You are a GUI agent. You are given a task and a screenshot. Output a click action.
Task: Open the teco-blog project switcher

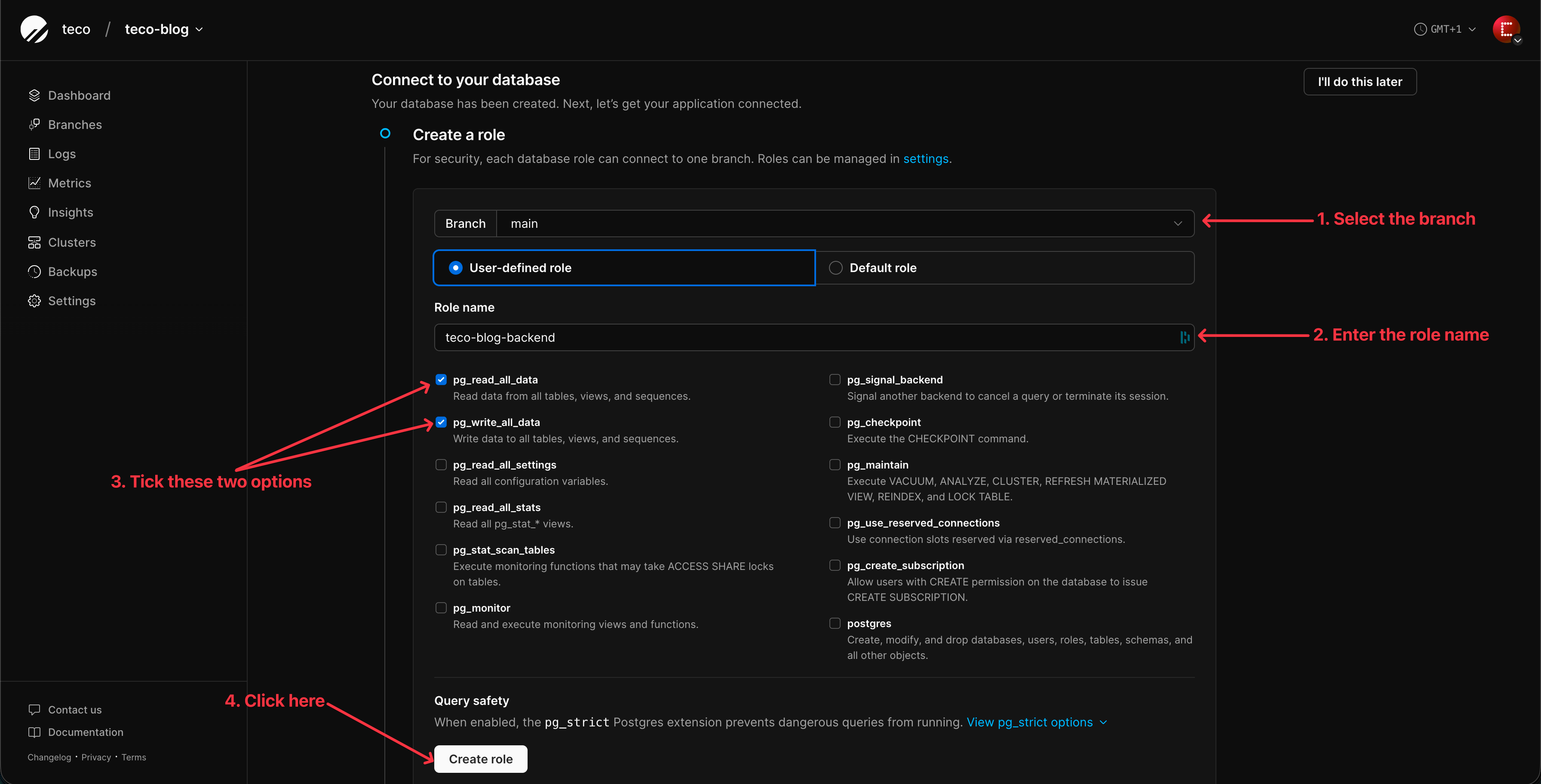163,29
